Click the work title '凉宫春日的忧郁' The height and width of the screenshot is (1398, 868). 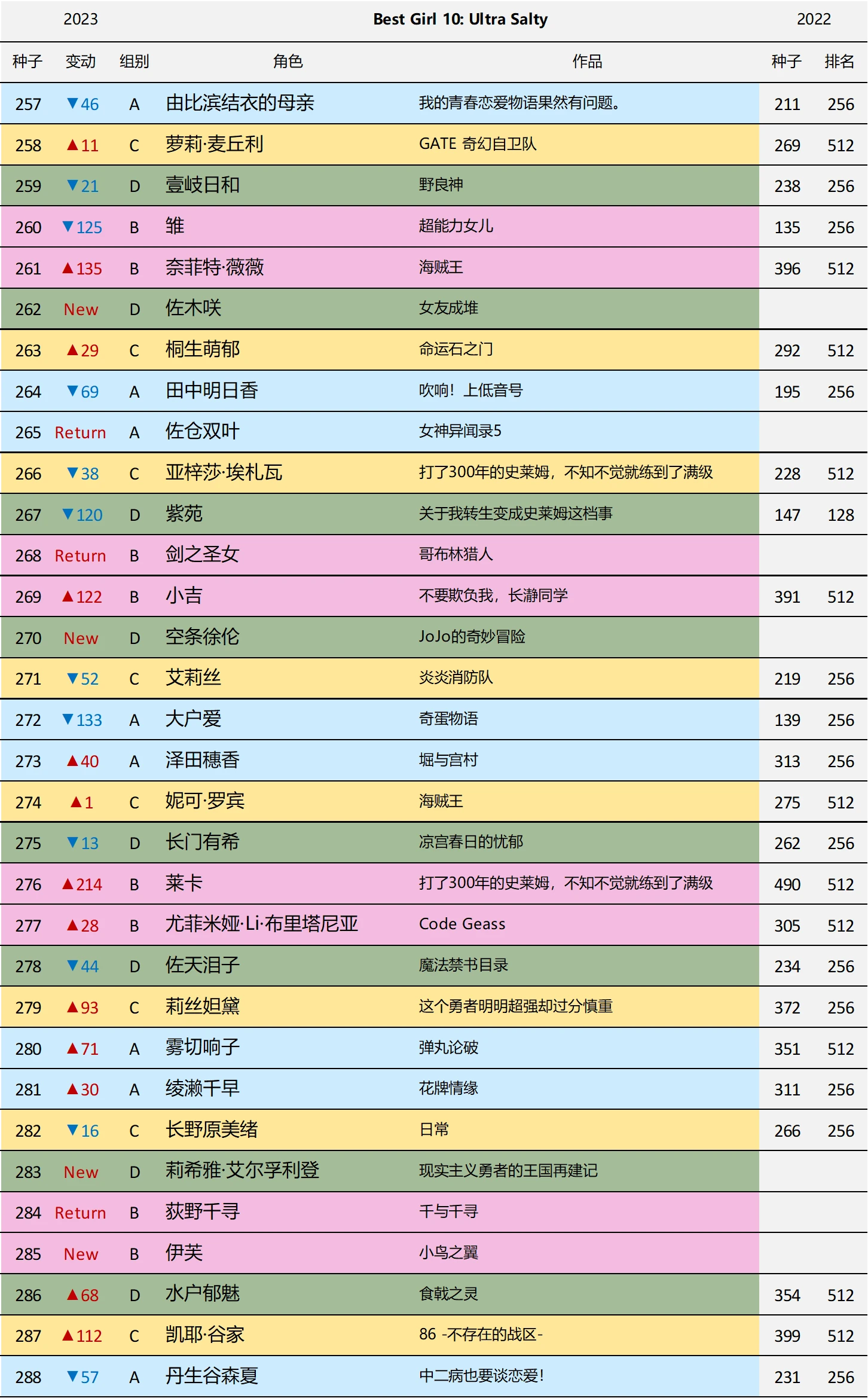tap(470, 842)
